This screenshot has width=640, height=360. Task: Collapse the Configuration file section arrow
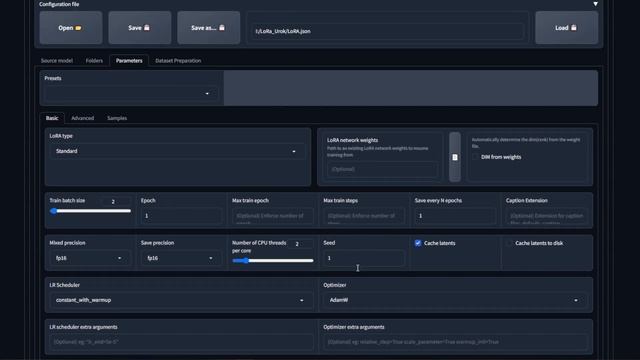[x=596, y=4]
